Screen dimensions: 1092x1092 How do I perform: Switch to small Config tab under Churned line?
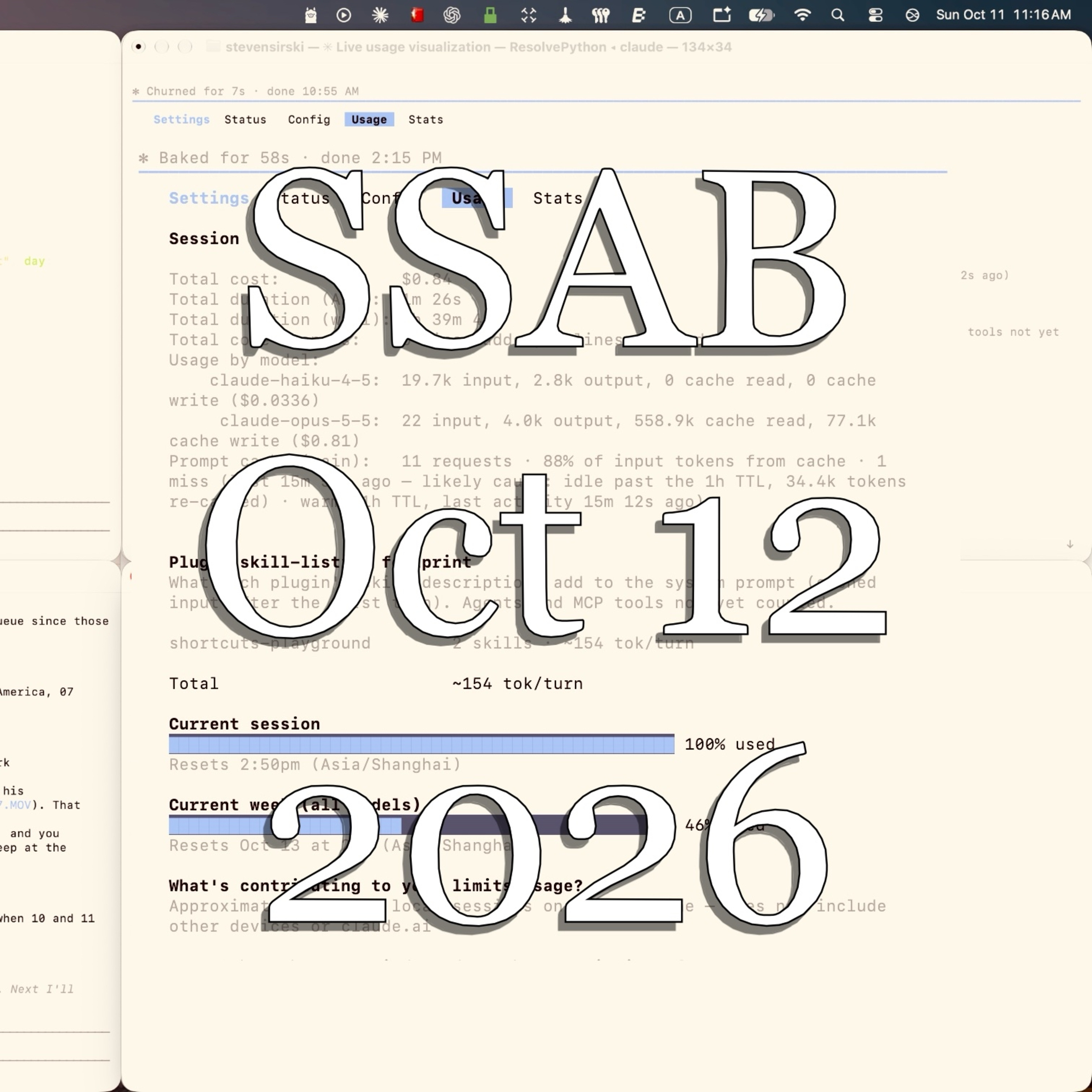coord(309,120)
